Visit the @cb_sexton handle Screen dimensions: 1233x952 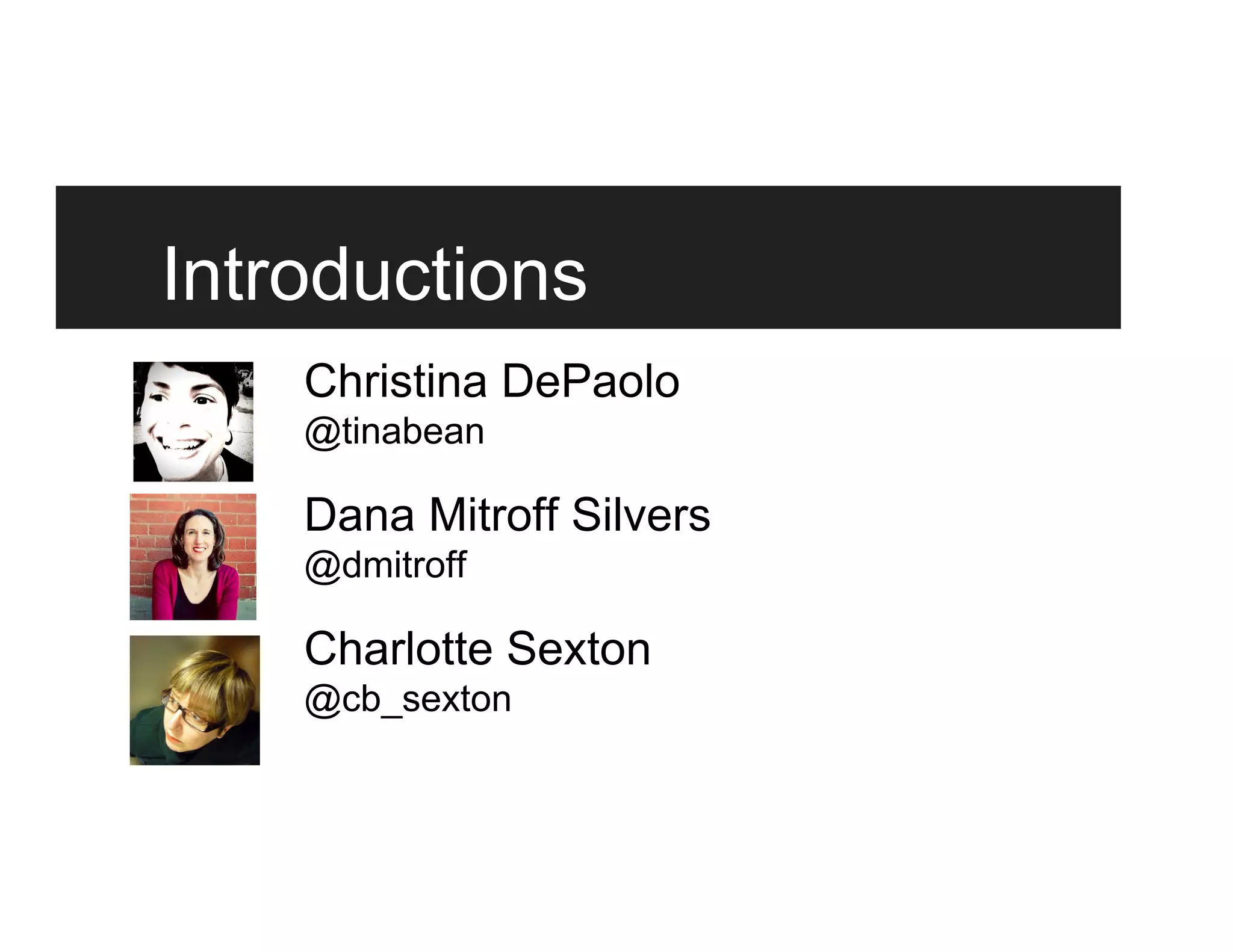[x=408, y=699]
